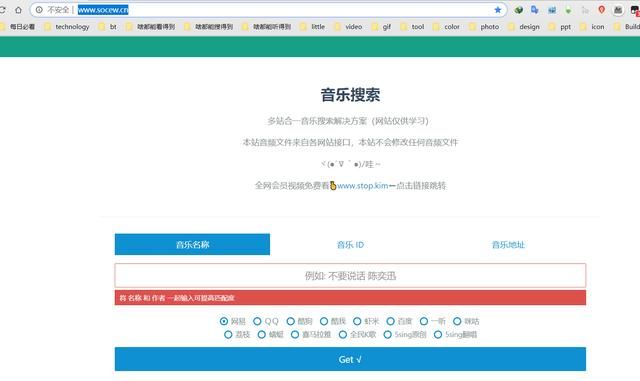Switch to the 音乐地址 tab
This screenshot has height=381, width=640.
(x=508, y=244)
